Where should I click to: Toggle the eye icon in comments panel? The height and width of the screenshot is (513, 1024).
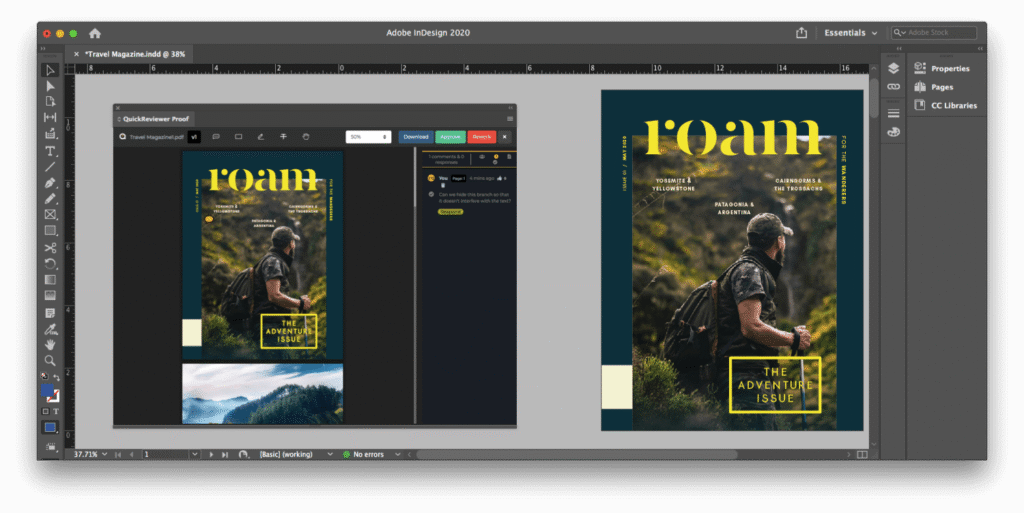point(481,158)
